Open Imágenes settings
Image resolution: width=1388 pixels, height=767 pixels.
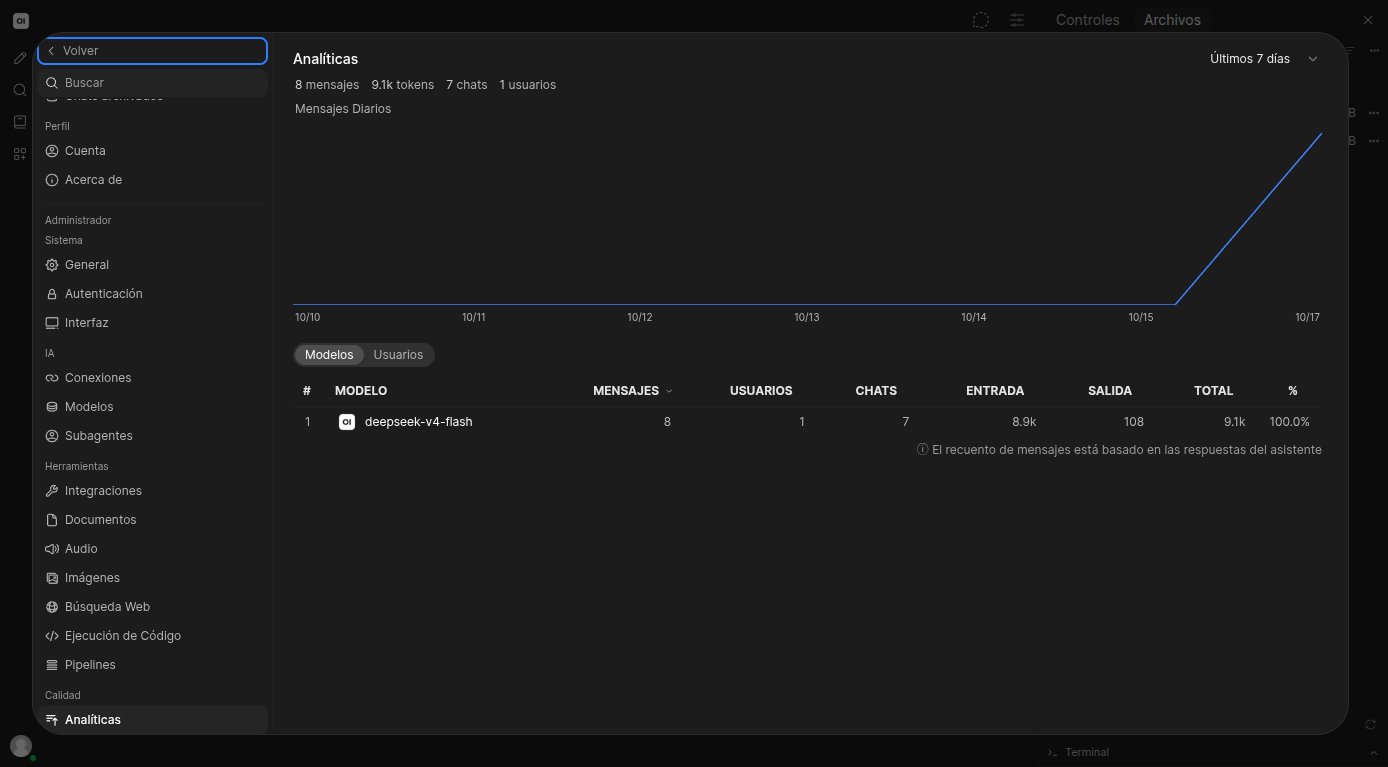point(152,578)
